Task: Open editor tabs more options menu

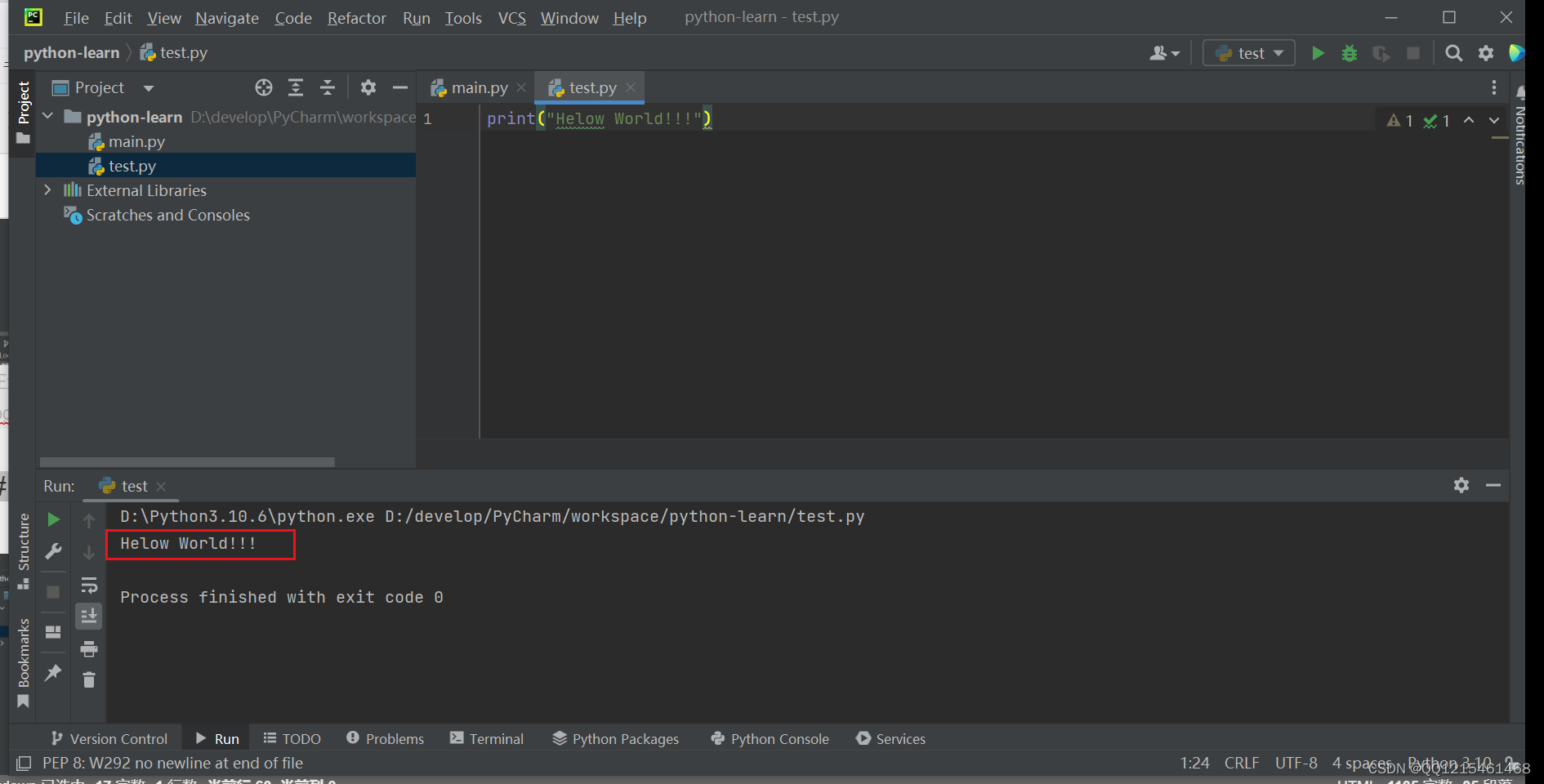Action: click(1494, 87)
